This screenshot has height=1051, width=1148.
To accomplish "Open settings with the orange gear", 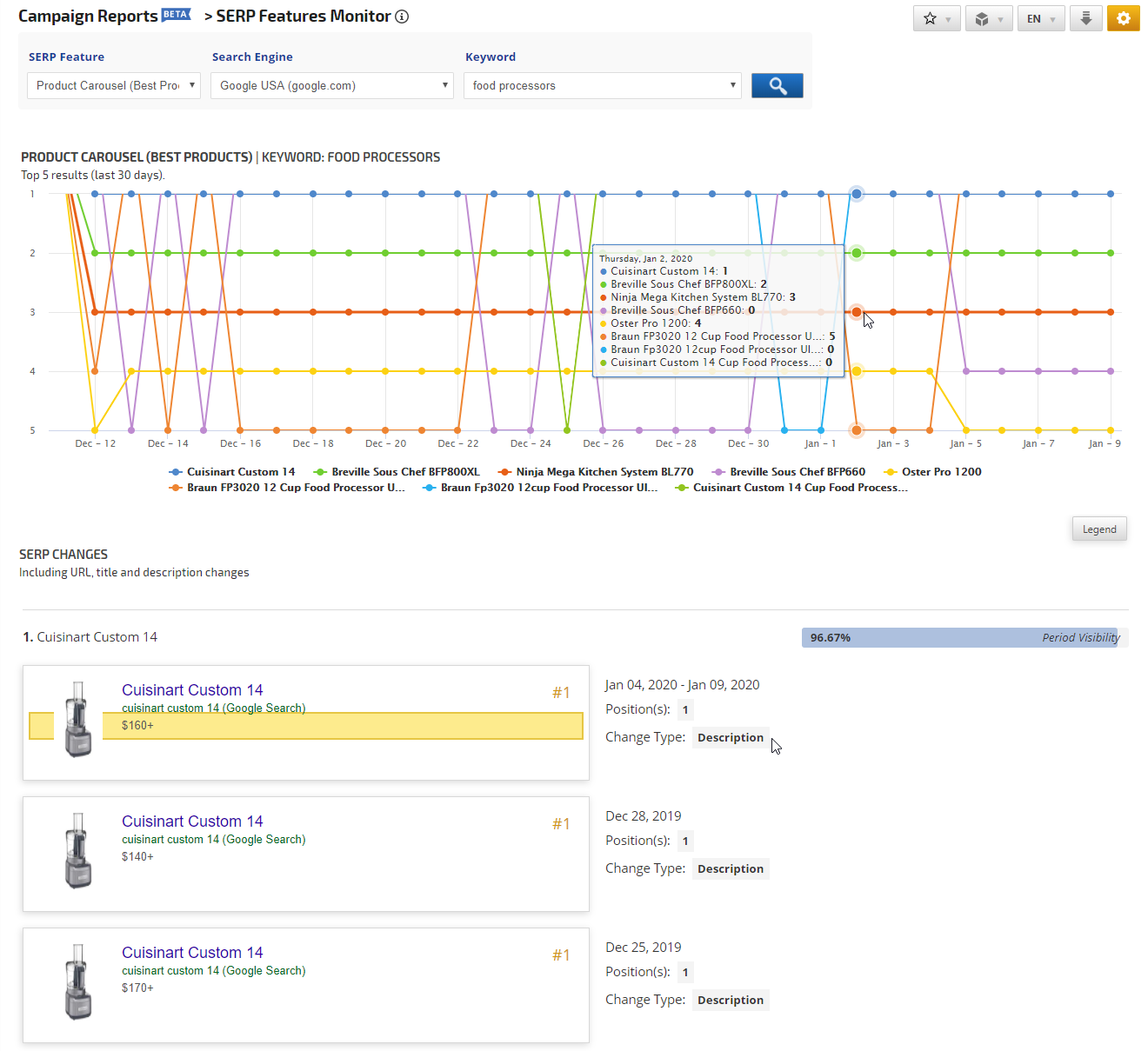I will point(1123,18).
